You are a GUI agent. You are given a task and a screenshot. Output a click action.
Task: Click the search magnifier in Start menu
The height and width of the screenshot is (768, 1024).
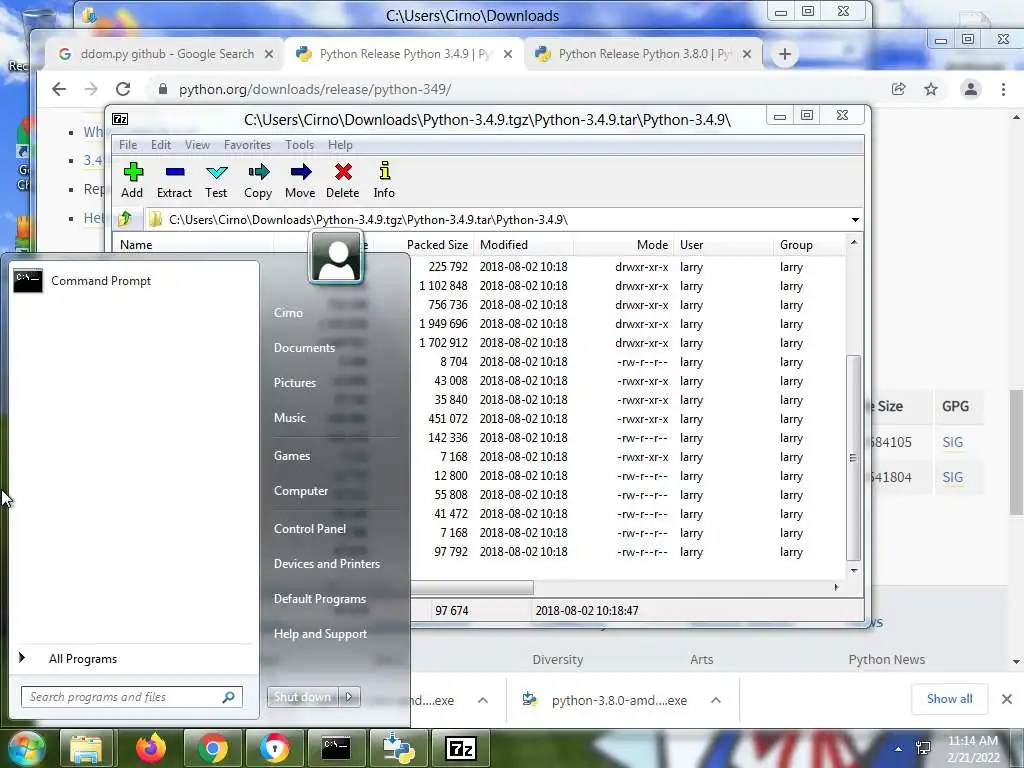tap(229, 697)
